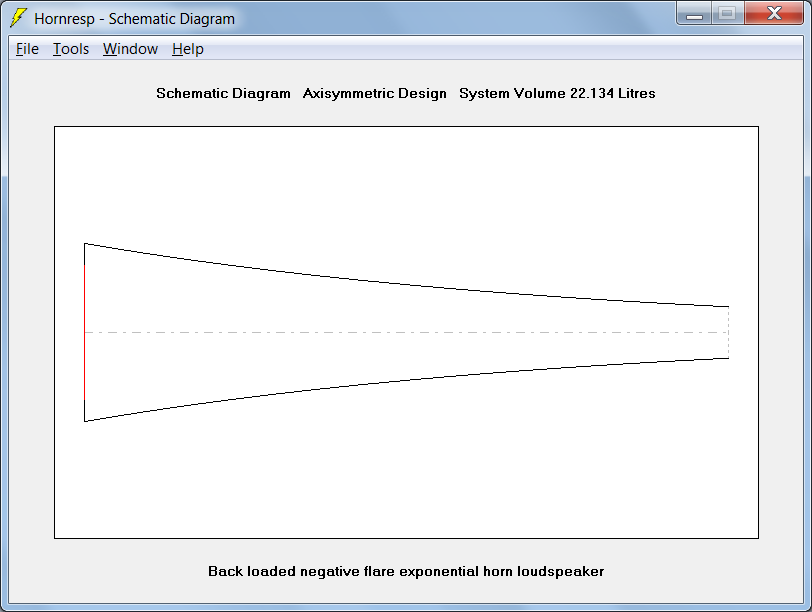This screenshot has width=812, height=612.
Task: Click the 'Back loaded negative flare exponential horn' caption
Action: 406,571
